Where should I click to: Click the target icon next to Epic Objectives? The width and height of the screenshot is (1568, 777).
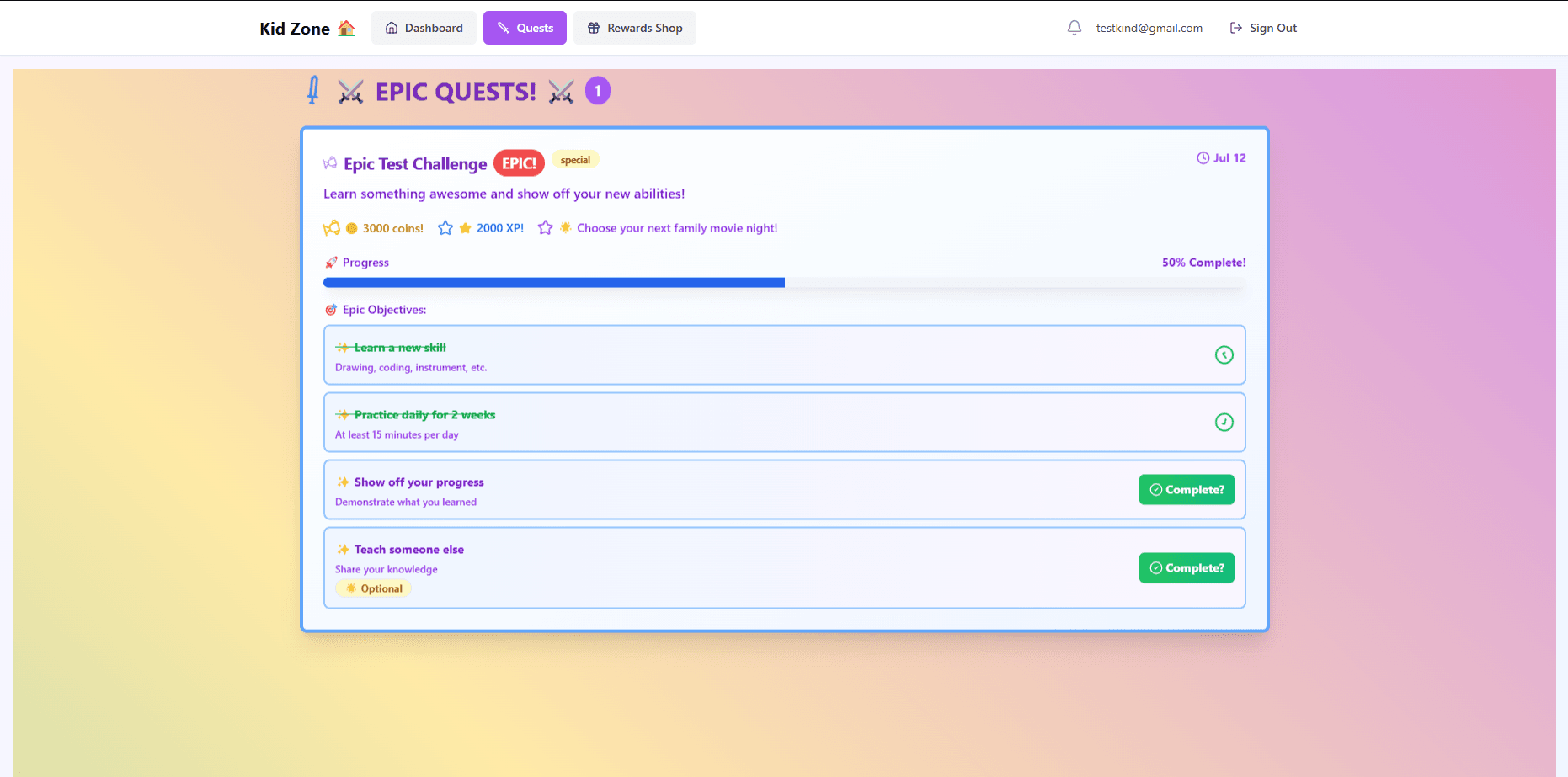point(331,310)
